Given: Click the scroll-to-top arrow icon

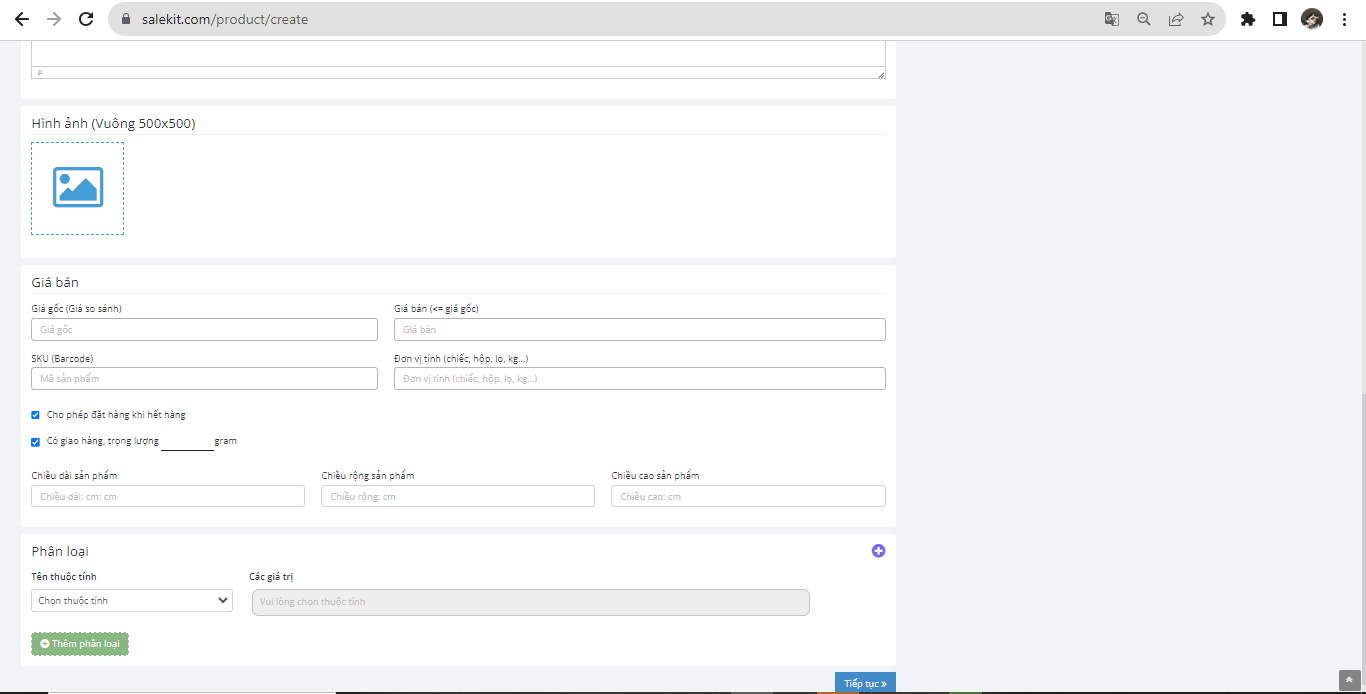Looking at the screenshot, I should (x=1349, y=680).
